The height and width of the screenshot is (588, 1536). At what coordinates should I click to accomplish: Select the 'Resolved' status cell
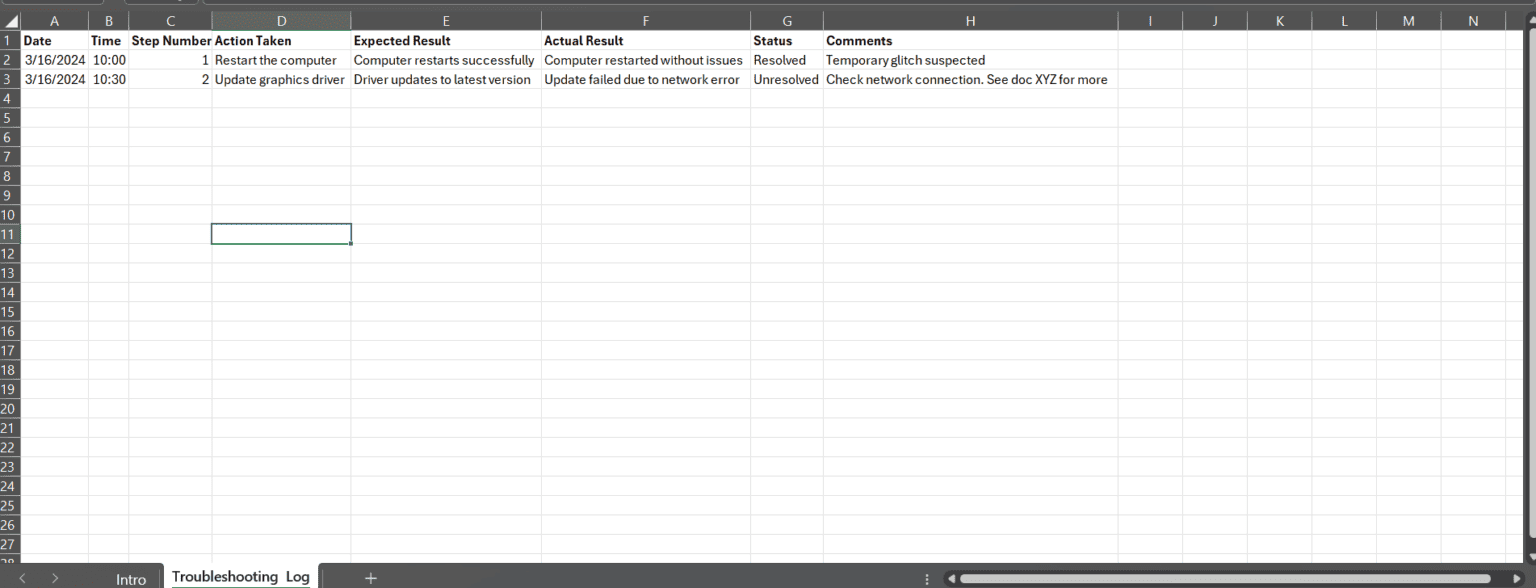point(786,60)
